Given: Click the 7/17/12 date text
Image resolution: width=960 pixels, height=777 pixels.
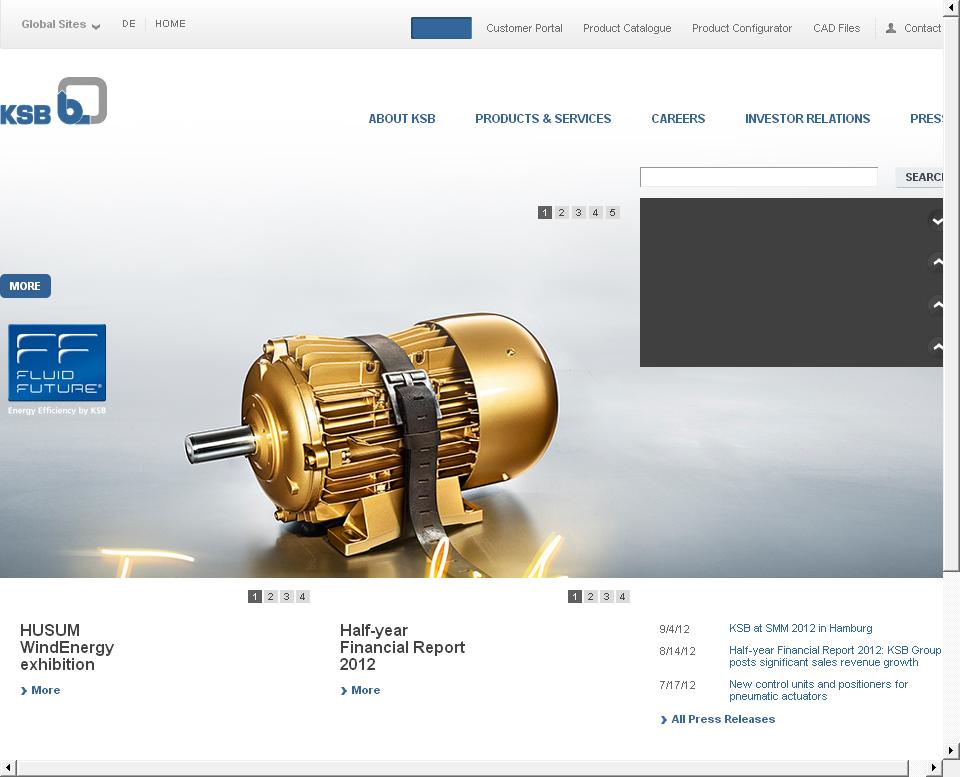Looking at the screenshot, I should (677, 685).
